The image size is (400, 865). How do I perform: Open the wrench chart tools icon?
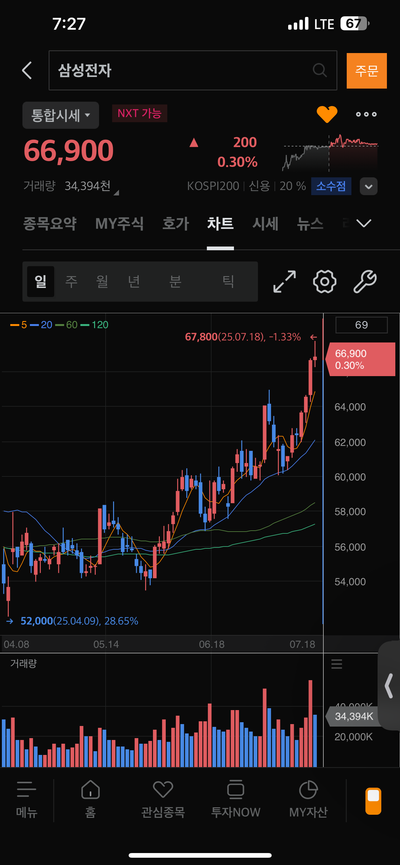click(x=365, y=282)
